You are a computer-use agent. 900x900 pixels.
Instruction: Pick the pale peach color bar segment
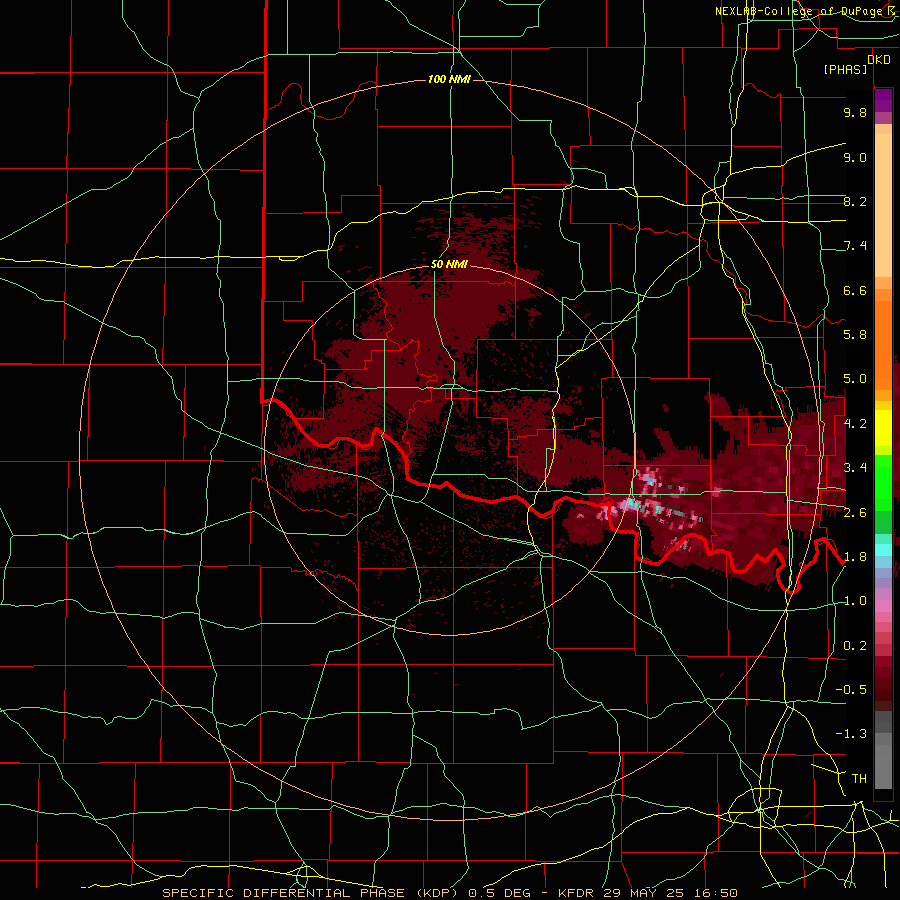pos(883,207)
